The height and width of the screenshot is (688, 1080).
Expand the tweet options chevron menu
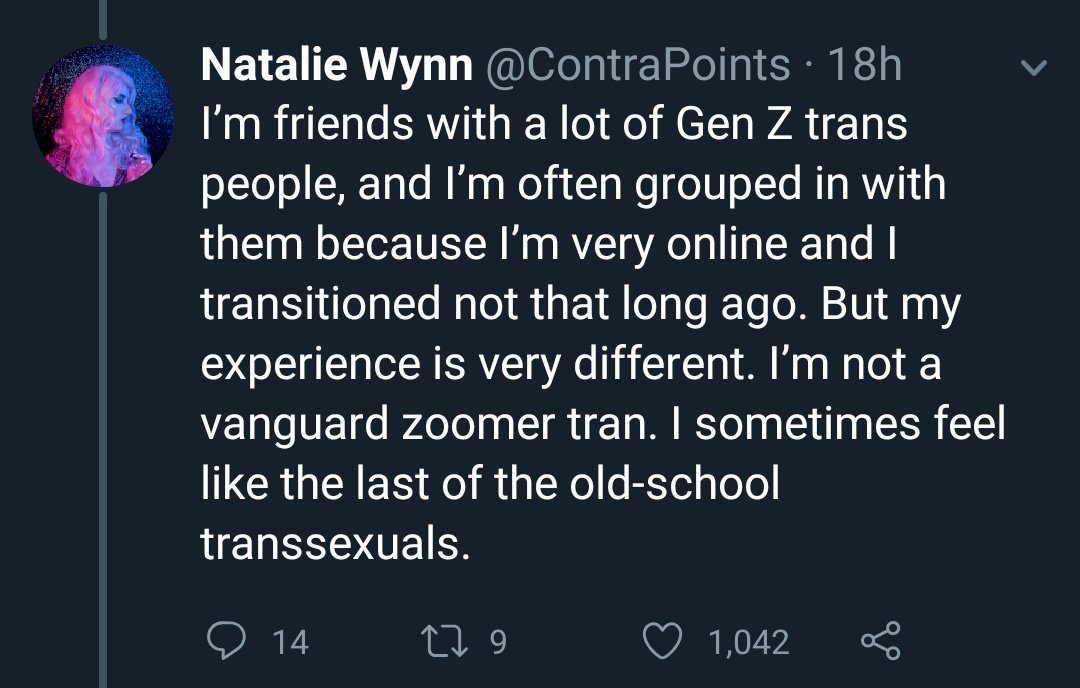(x=1034, y=67)
